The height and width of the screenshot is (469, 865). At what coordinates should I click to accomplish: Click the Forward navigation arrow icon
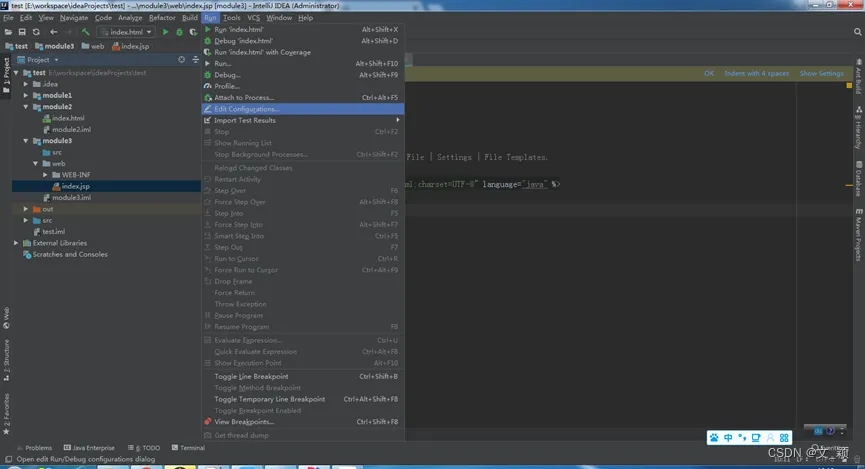(x=68, y=32)
